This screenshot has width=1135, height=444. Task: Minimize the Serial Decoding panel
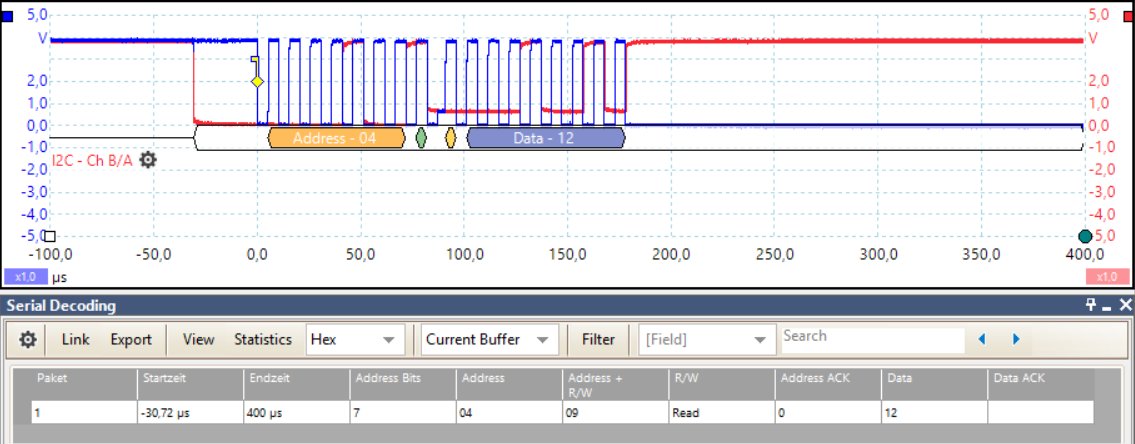pyautogui.click(x=1106, y=307)
